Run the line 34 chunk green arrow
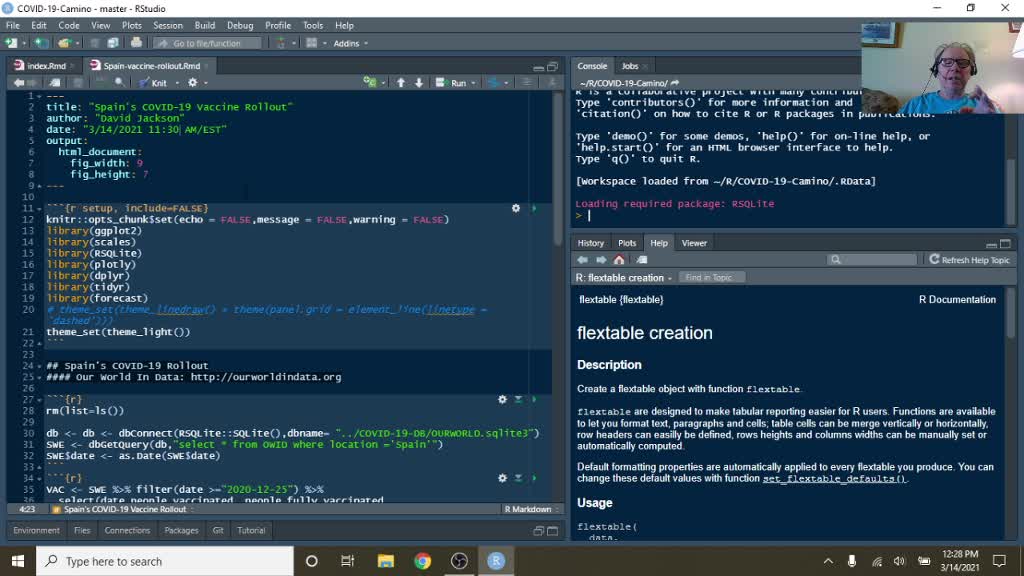 tap(534, 478)
